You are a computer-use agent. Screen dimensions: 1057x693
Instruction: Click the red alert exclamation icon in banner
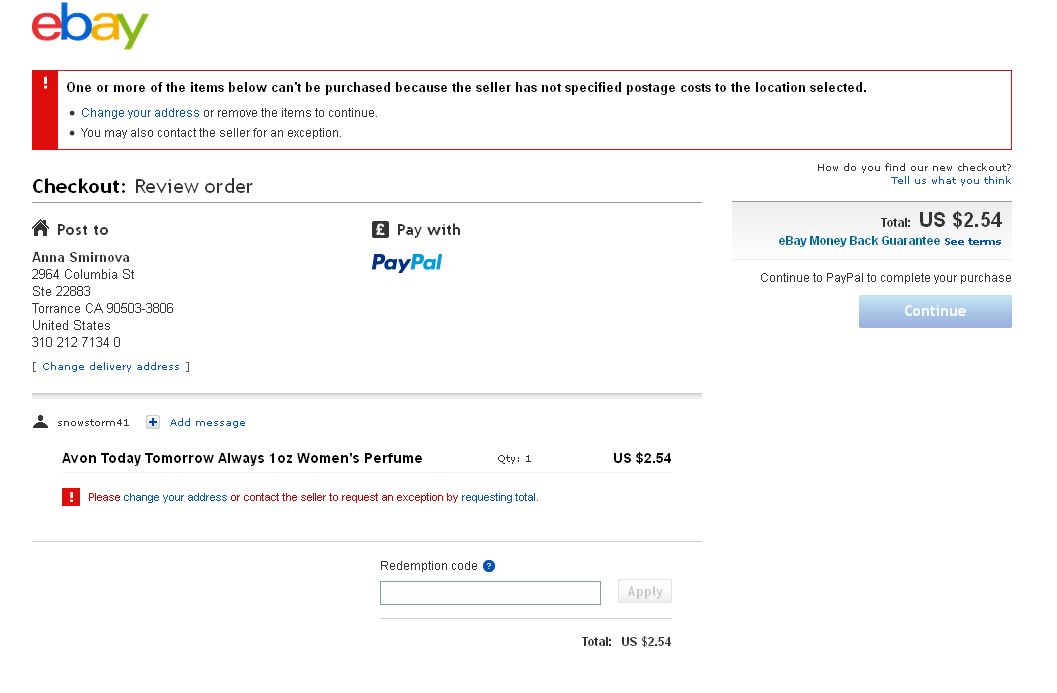[x=45, y=84]
